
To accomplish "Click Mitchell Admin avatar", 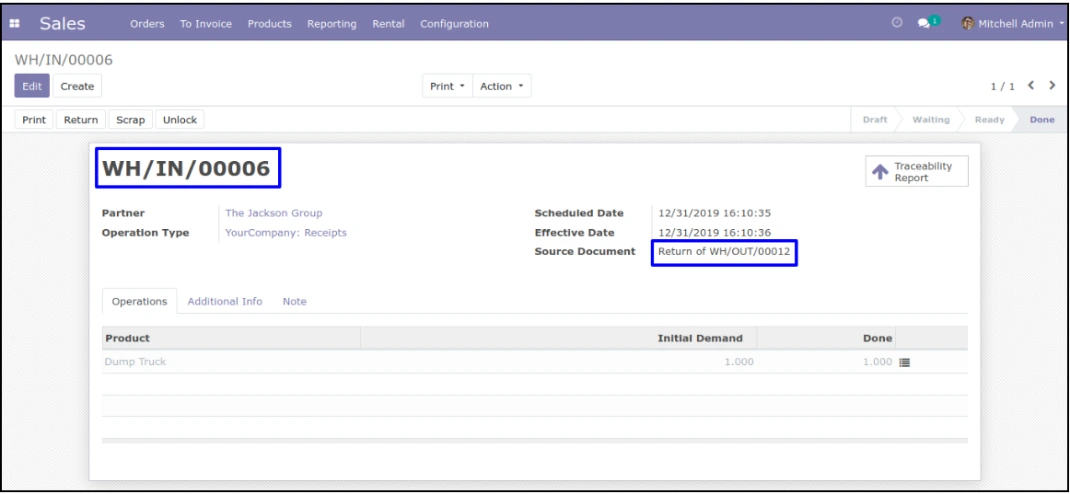I will click(966, 24).
